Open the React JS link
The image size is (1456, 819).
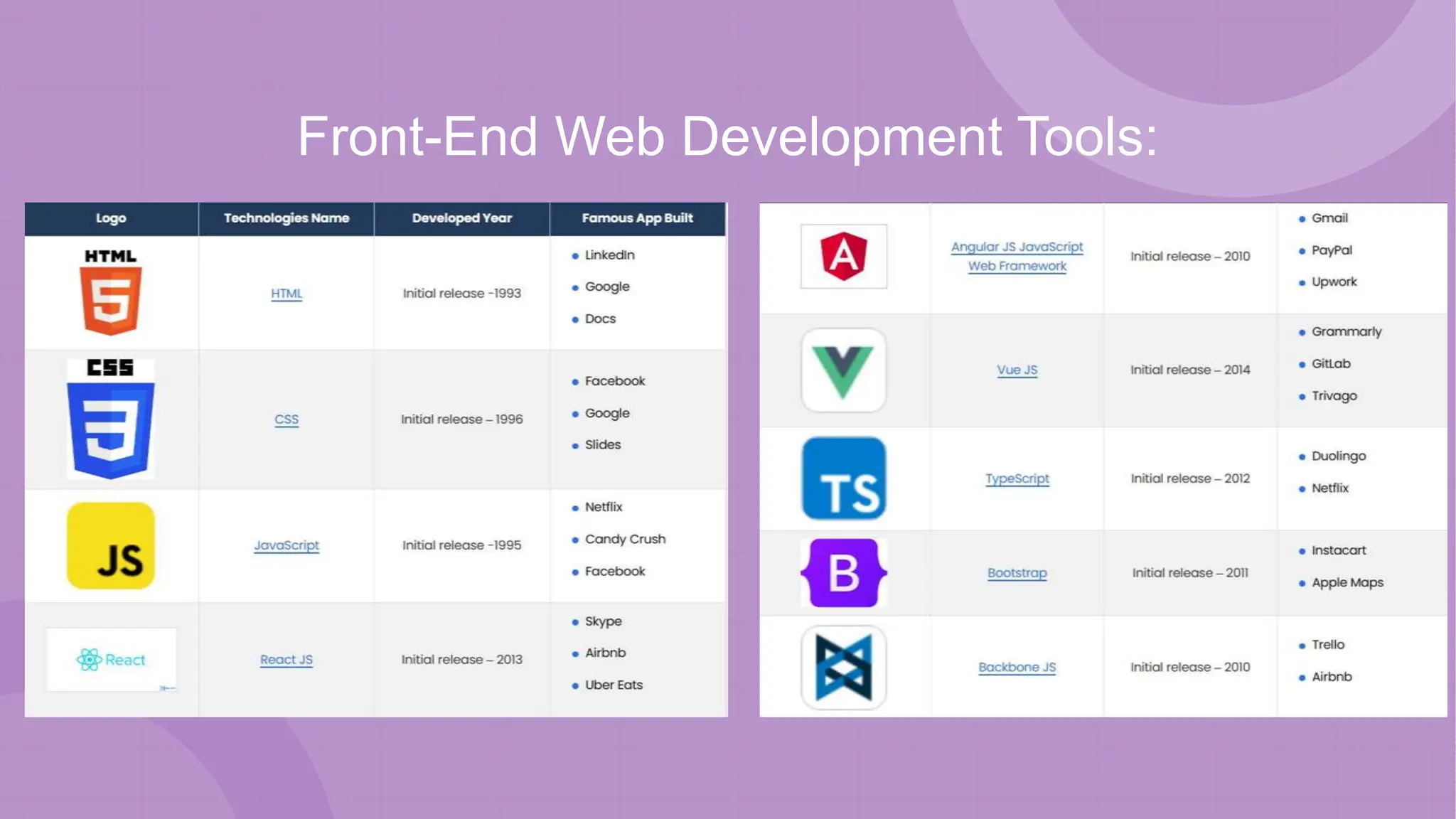(287, 659)
